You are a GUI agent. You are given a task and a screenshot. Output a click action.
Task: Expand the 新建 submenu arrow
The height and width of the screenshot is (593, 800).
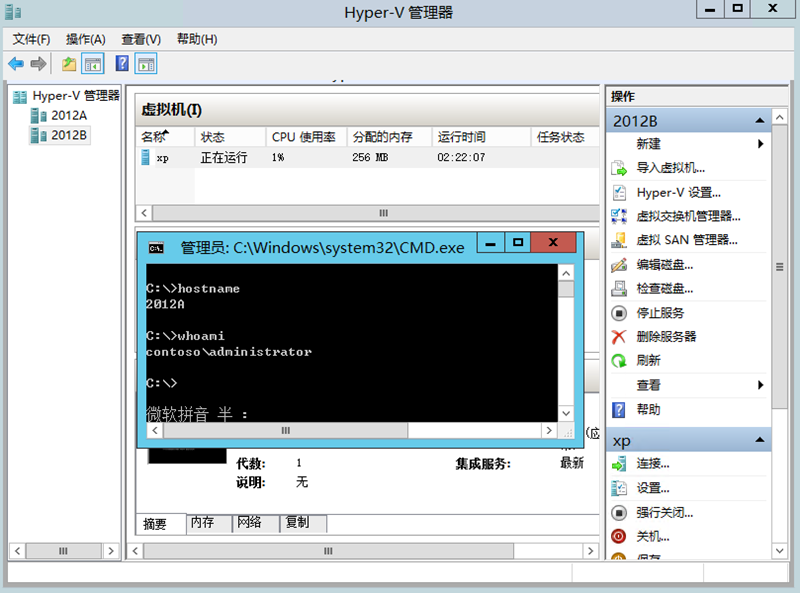[760, 144]
